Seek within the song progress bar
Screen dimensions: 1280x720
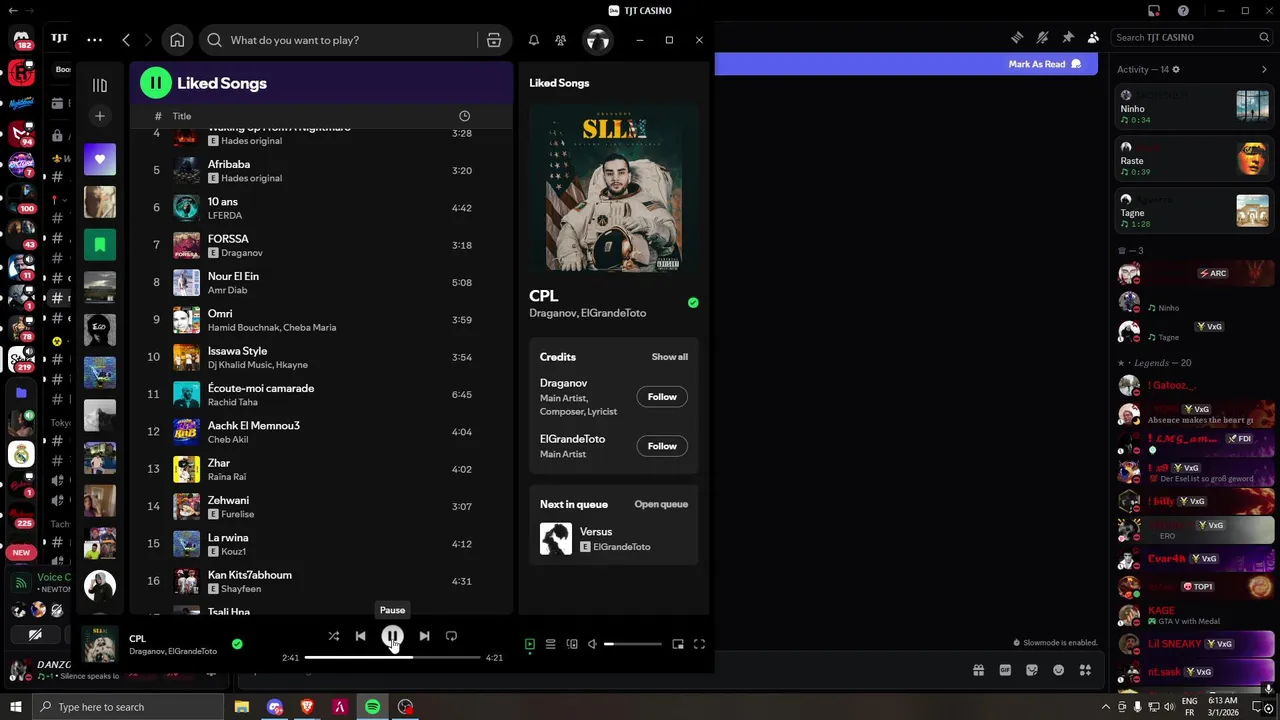(x=392, y=658)
